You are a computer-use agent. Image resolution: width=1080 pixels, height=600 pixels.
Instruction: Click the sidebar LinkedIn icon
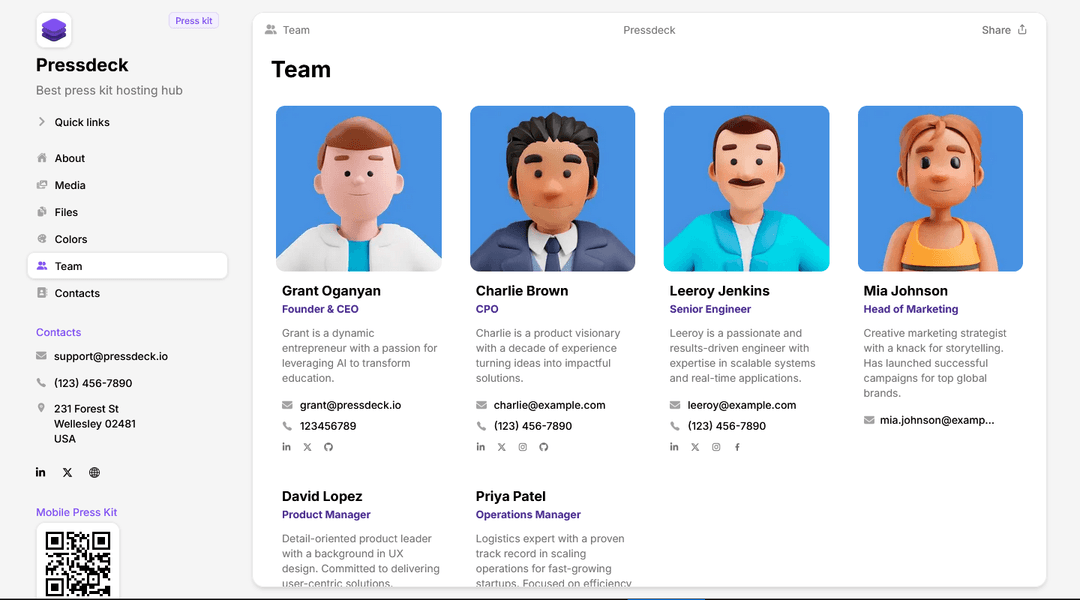[41, 472]
